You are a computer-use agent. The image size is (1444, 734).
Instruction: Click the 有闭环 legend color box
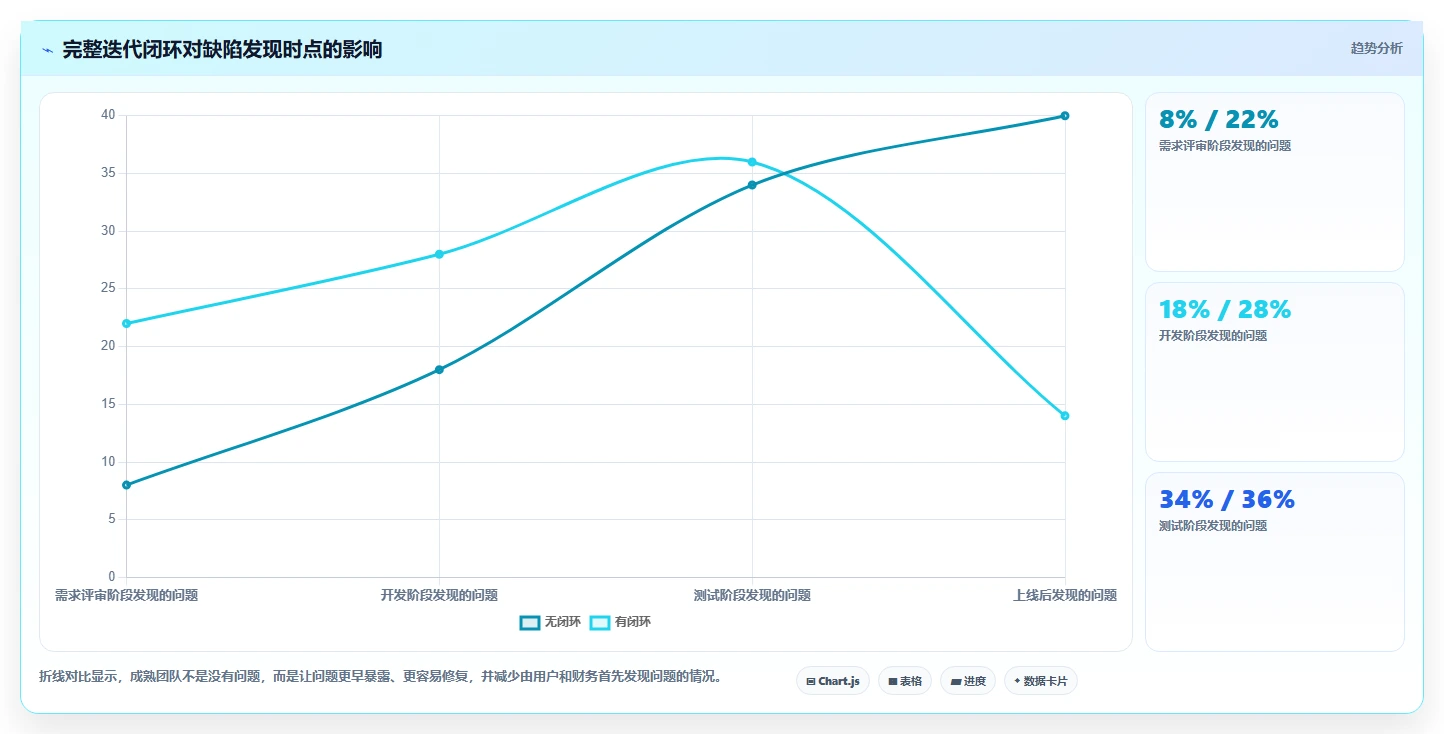(x=600, y=622)
